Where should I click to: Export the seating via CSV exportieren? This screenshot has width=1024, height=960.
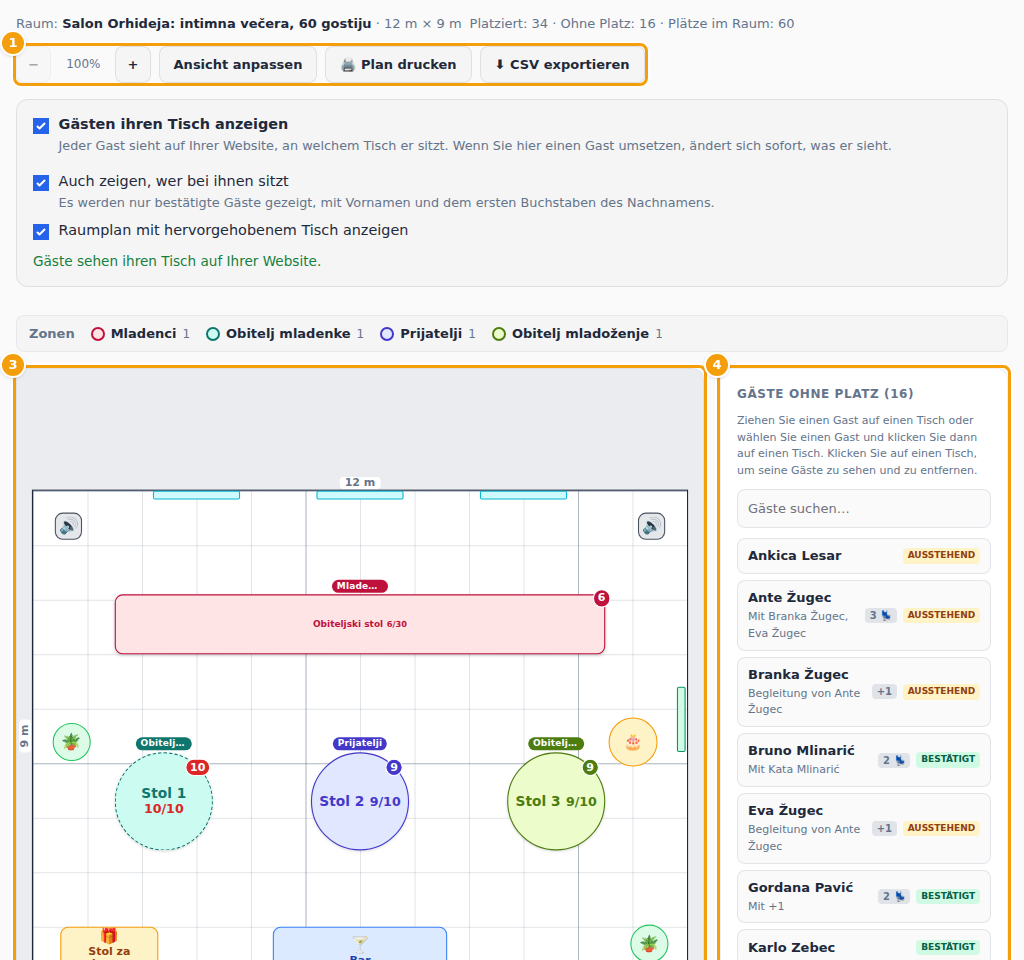coord(562,65)
